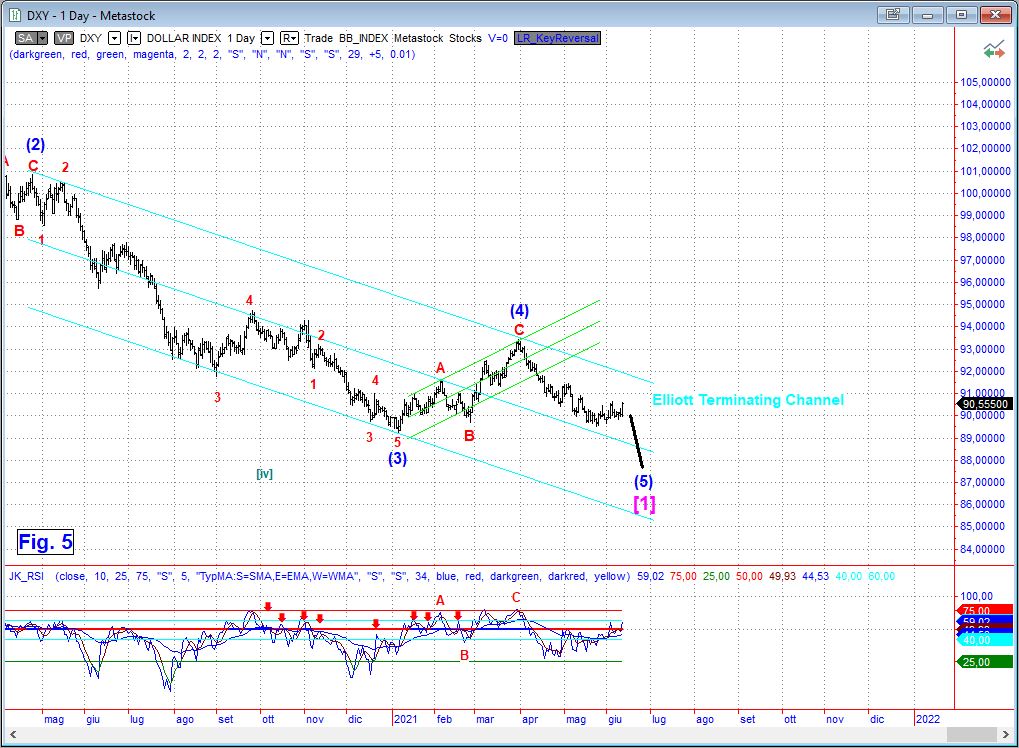Expand the 1 Day periodicity dropdown
Screen dimensions: 1019x748
[x=267, y=37]
